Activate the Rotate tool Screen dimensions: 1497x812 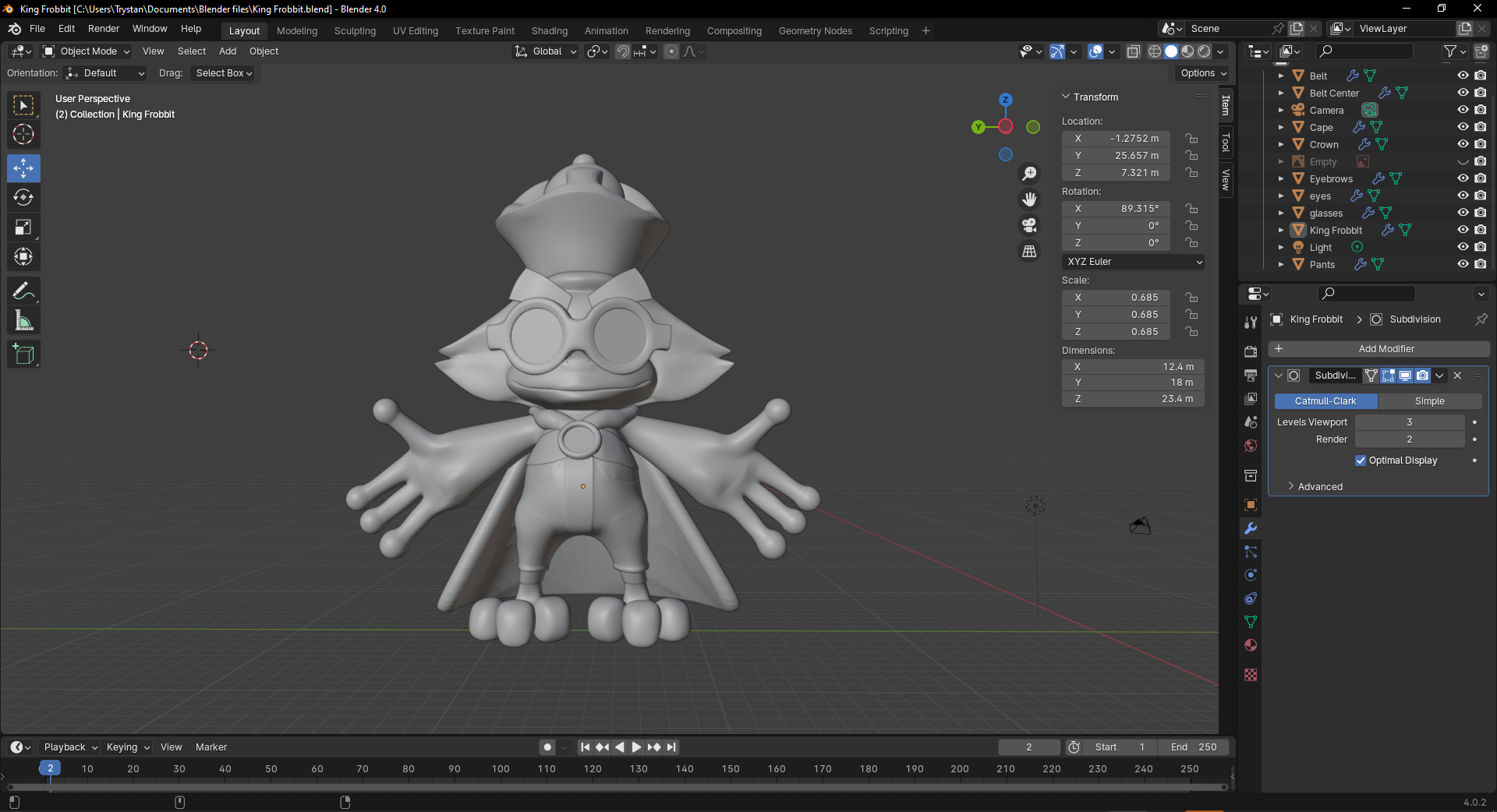point(23,198)
